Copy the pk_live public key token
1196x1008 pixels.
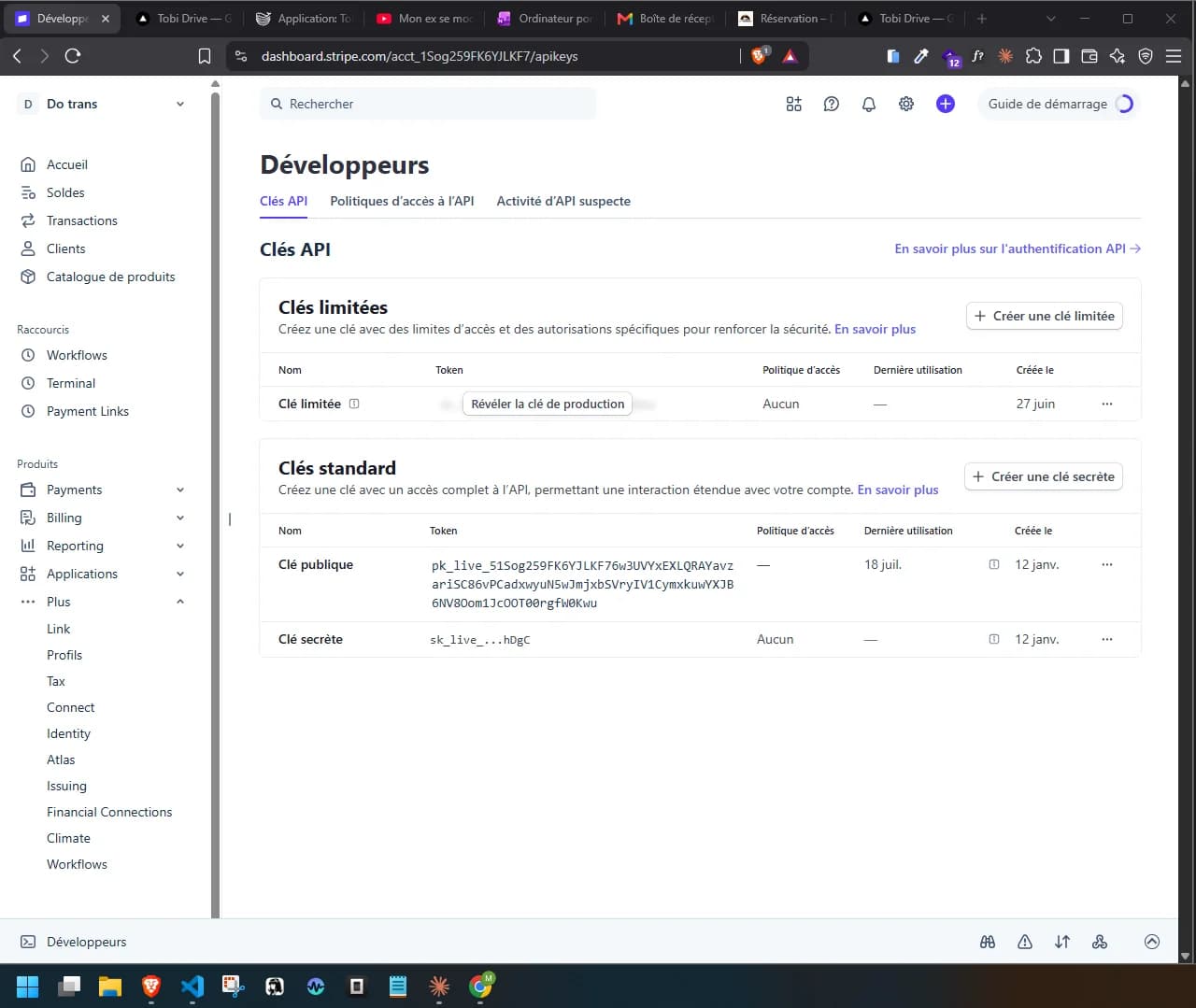[x=582, y=584]
